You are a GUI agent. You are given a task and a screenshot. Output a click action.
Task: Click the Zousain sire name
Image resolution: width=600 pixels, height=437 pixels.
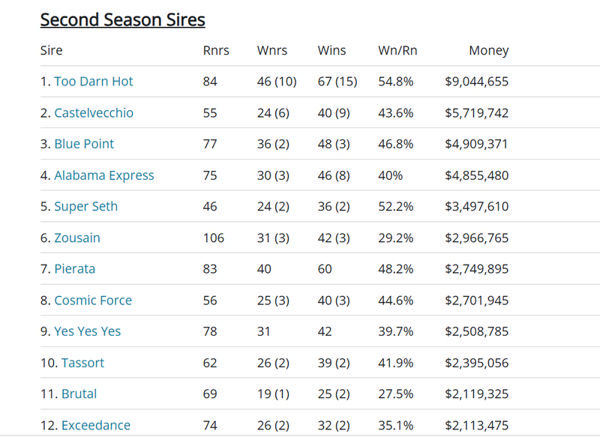77,238
